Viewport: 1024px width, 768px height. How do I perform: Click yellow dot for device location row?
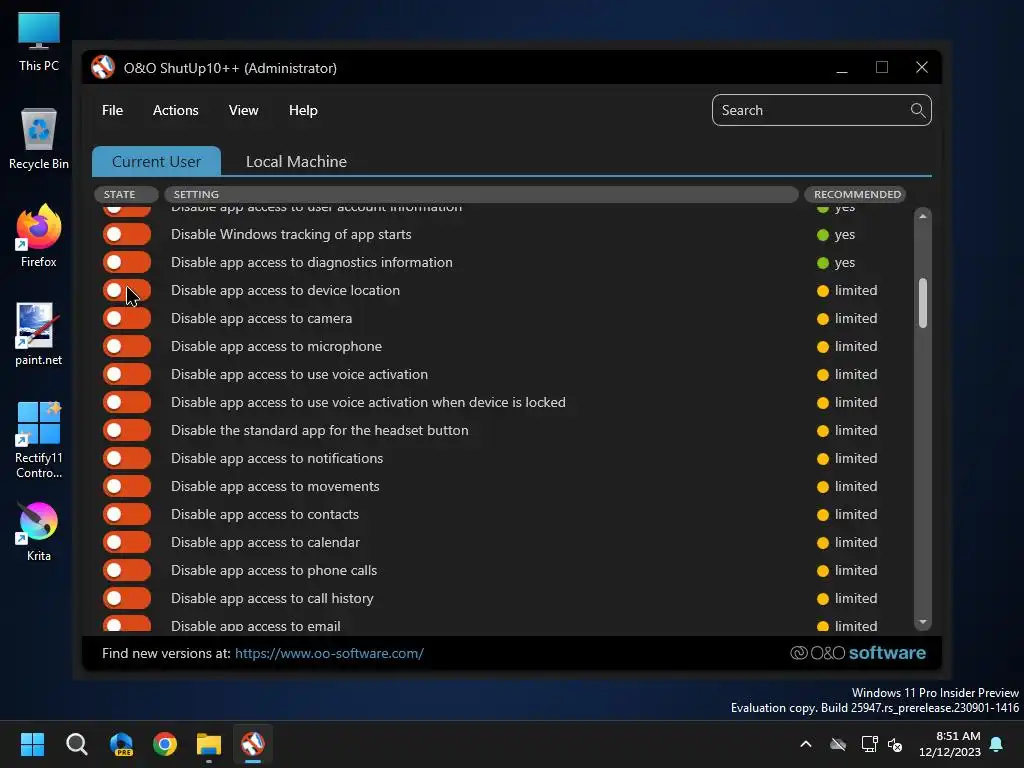tap(823, 291)
